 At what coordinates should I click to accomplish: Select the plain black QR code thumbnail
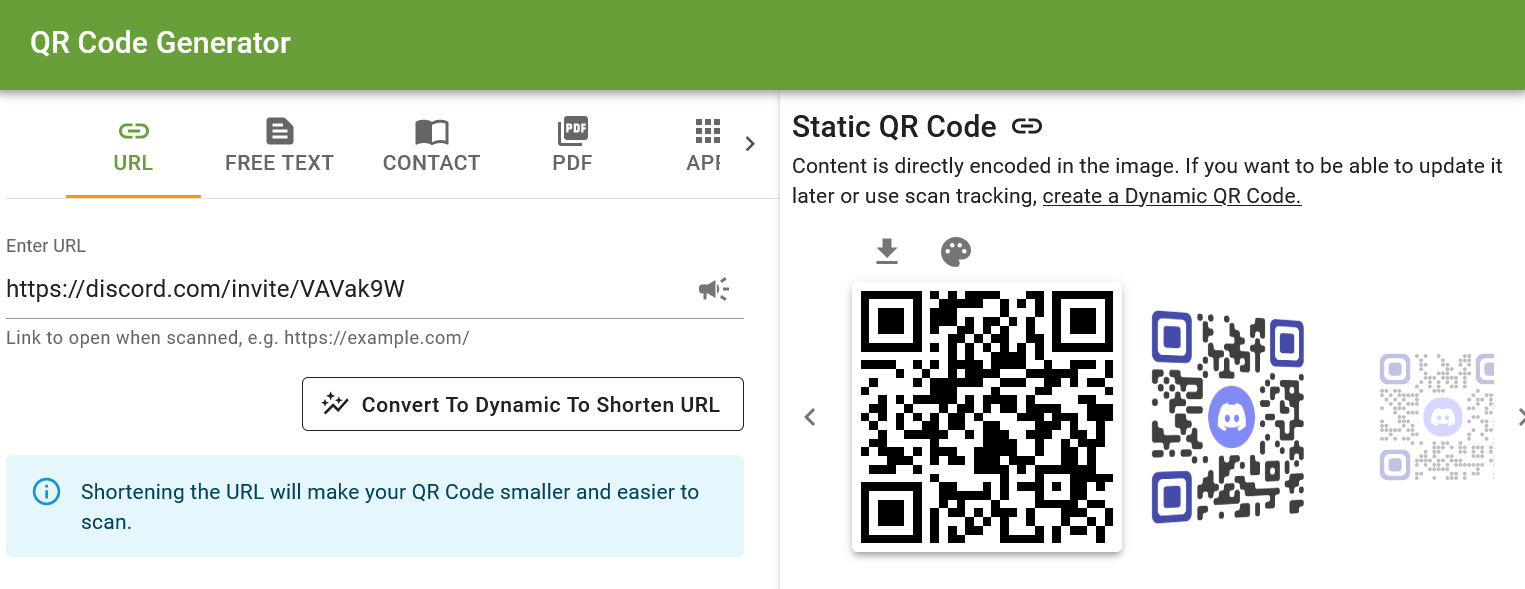(x=987, y=416)
